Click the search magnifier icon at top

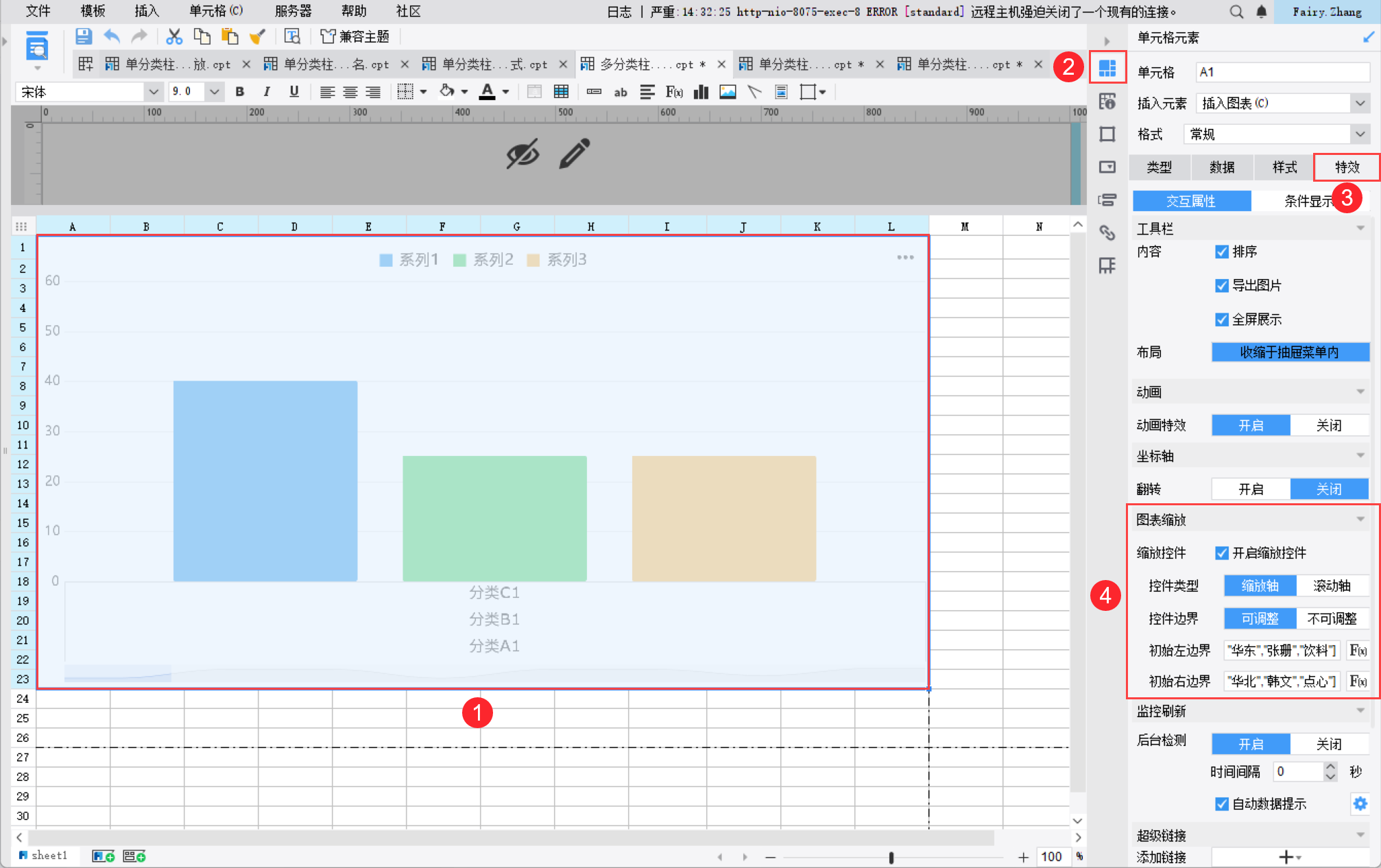click(1236, 12)
